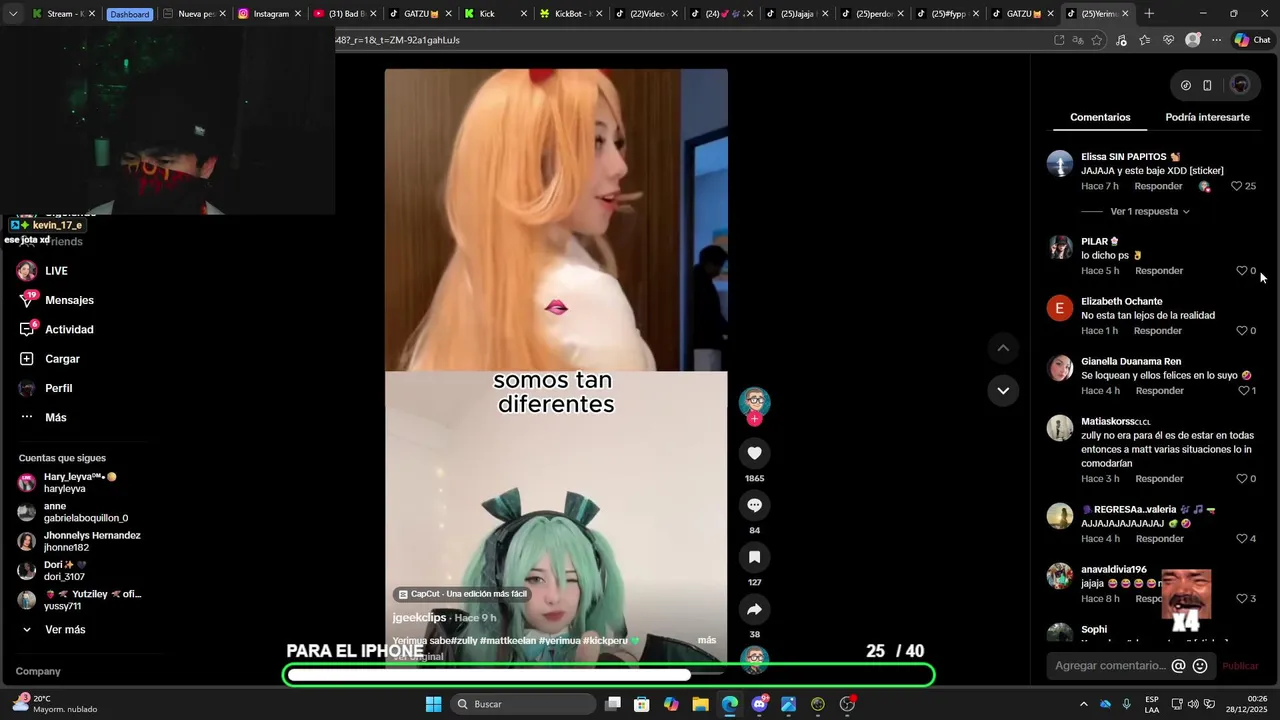This screenshot has height=720, width=1280.
Task: Open the emoji picker in comment box
Action: [x=1200, y=666]
